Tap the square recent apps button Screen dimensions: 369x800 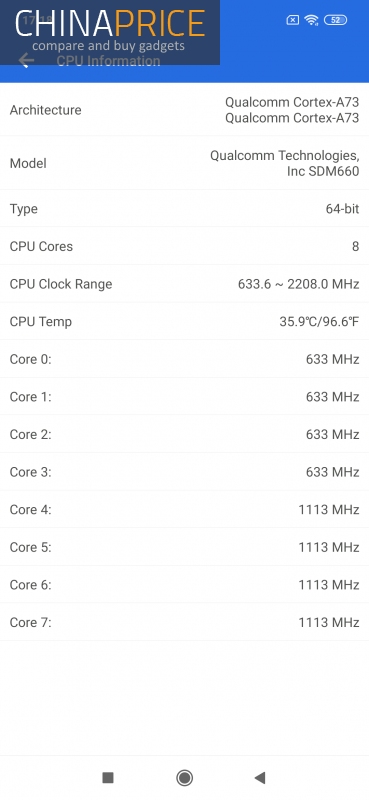(108, 778)
